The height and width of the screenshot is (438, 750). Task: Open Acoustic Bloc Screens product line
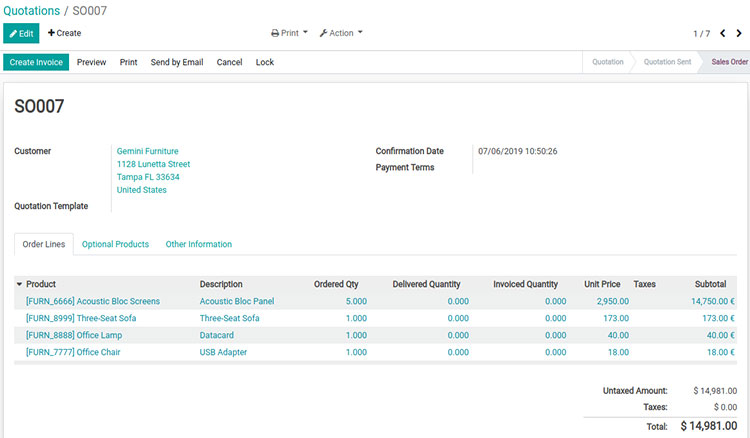coord(93,301)
